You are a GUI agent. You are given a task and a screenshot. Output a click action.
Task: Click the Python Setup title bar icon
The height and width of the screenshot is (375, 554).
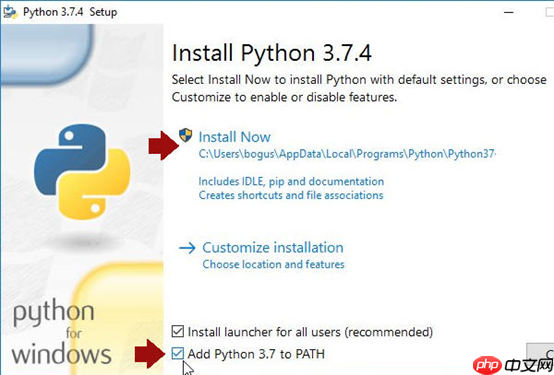click(x=10, y=12)
